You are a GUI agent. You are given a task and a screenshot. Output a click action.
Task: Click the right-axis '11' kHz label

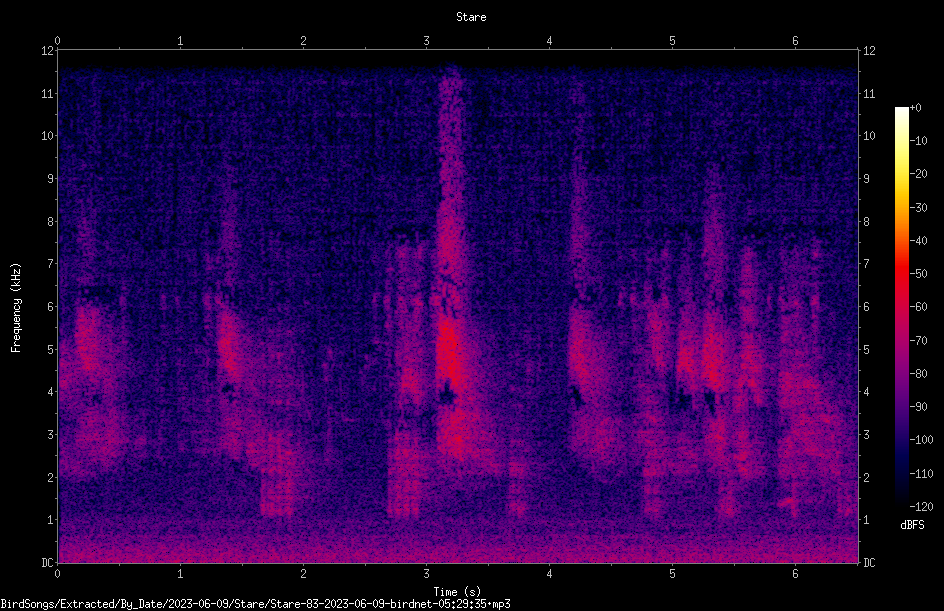(869, 93)
